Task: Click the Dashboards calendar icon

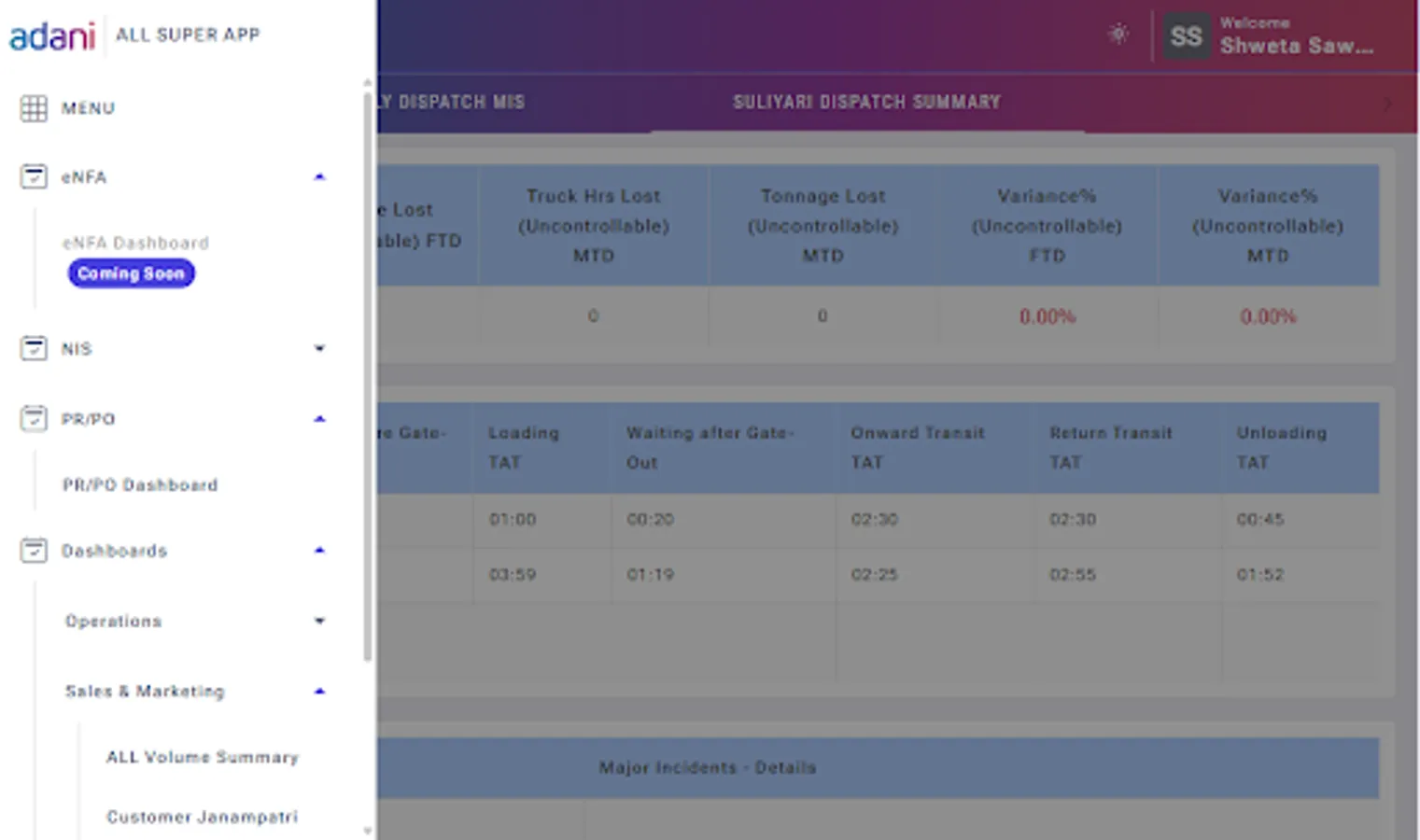Action: click(34, 551)
